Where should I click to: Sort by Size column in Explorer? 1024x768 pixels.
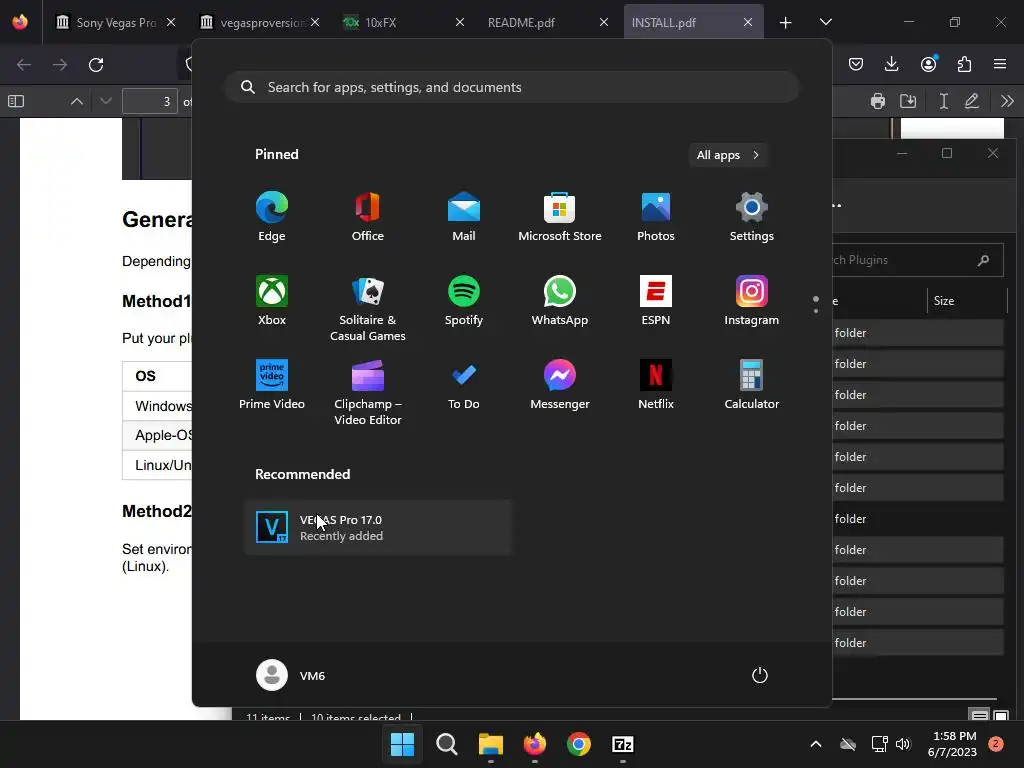click(967, 301)
